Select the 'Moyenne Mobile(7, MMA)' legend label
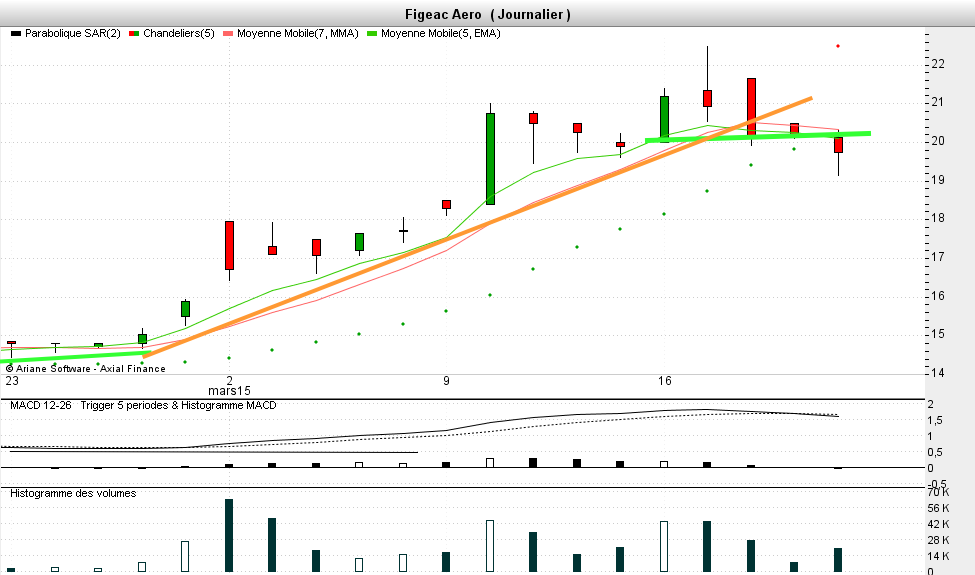The image size is (975, 575). [298, 34]
